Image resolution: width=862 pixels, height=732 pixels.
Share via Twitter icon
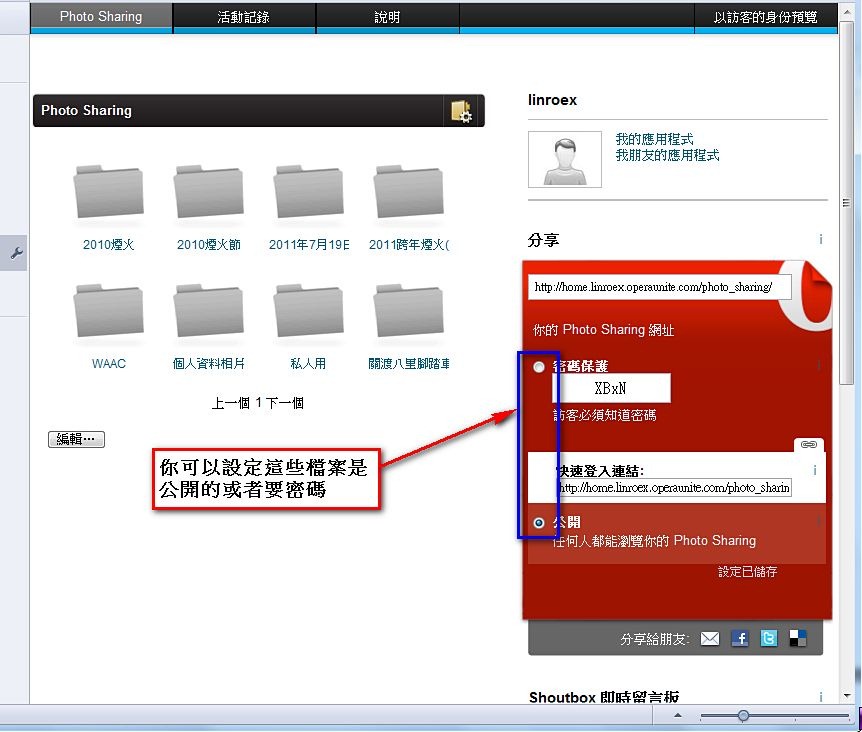[769, 639]
